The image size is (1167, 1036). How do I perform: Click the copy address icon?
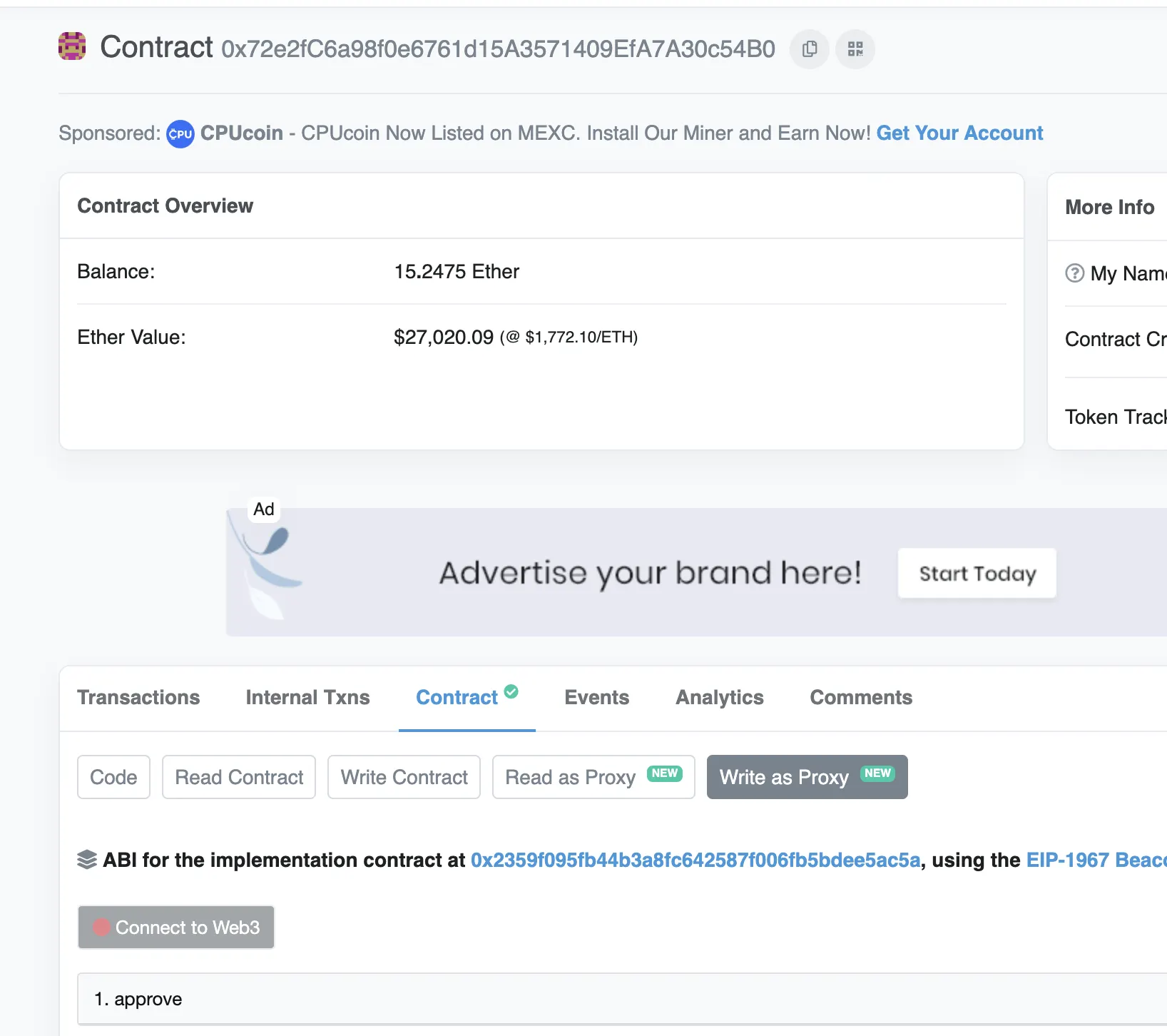(809, 49)
